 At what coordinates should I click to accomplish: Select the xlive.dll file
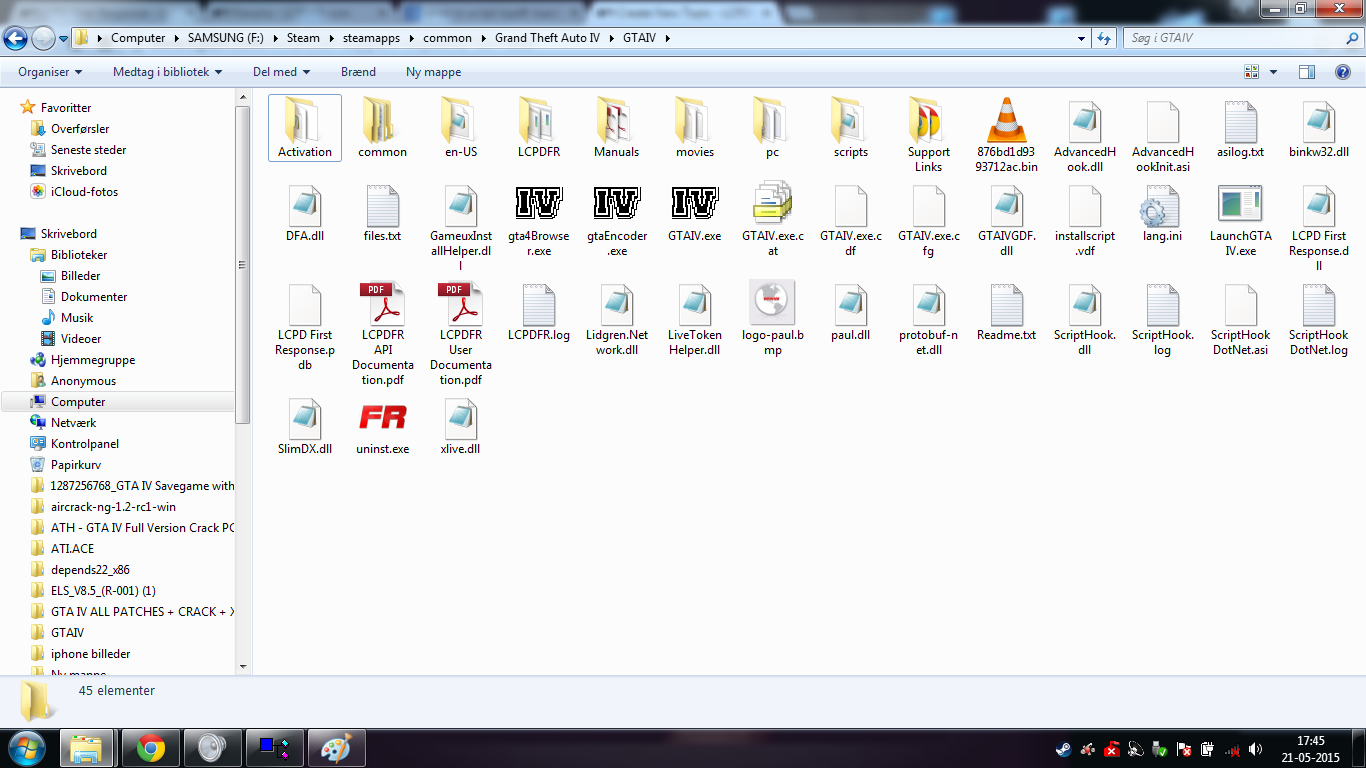coord(461,425)
